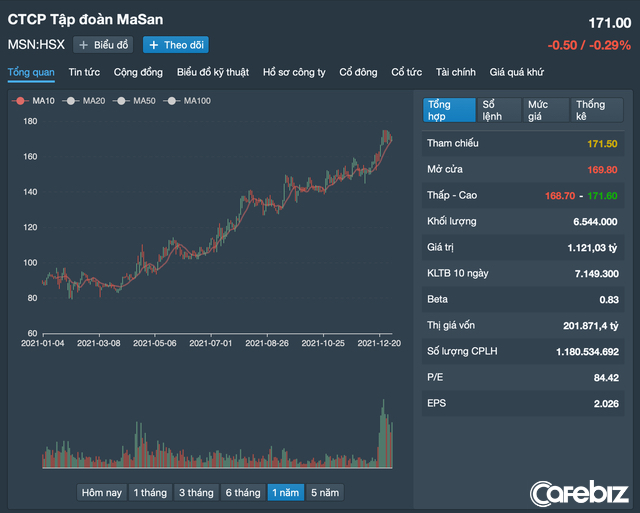This screenshot has height=513, width=640.
Task: Open the Mức giá panel tab
Action: click(546, 110)
